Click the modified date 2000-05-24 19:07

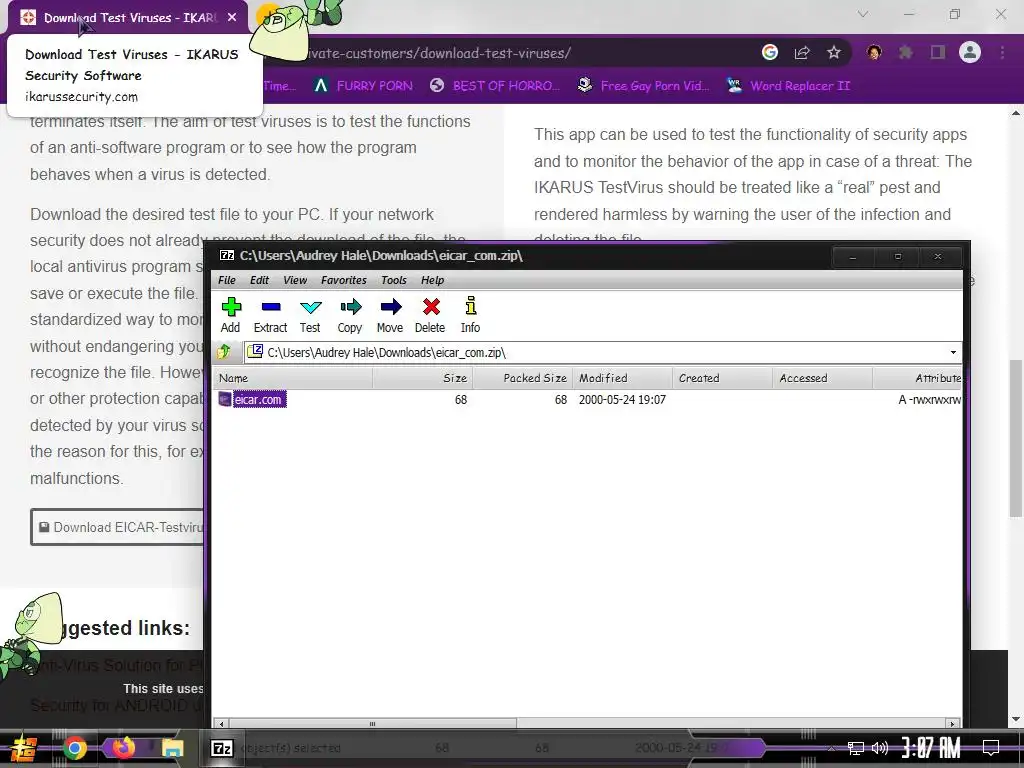coord(622,399)
